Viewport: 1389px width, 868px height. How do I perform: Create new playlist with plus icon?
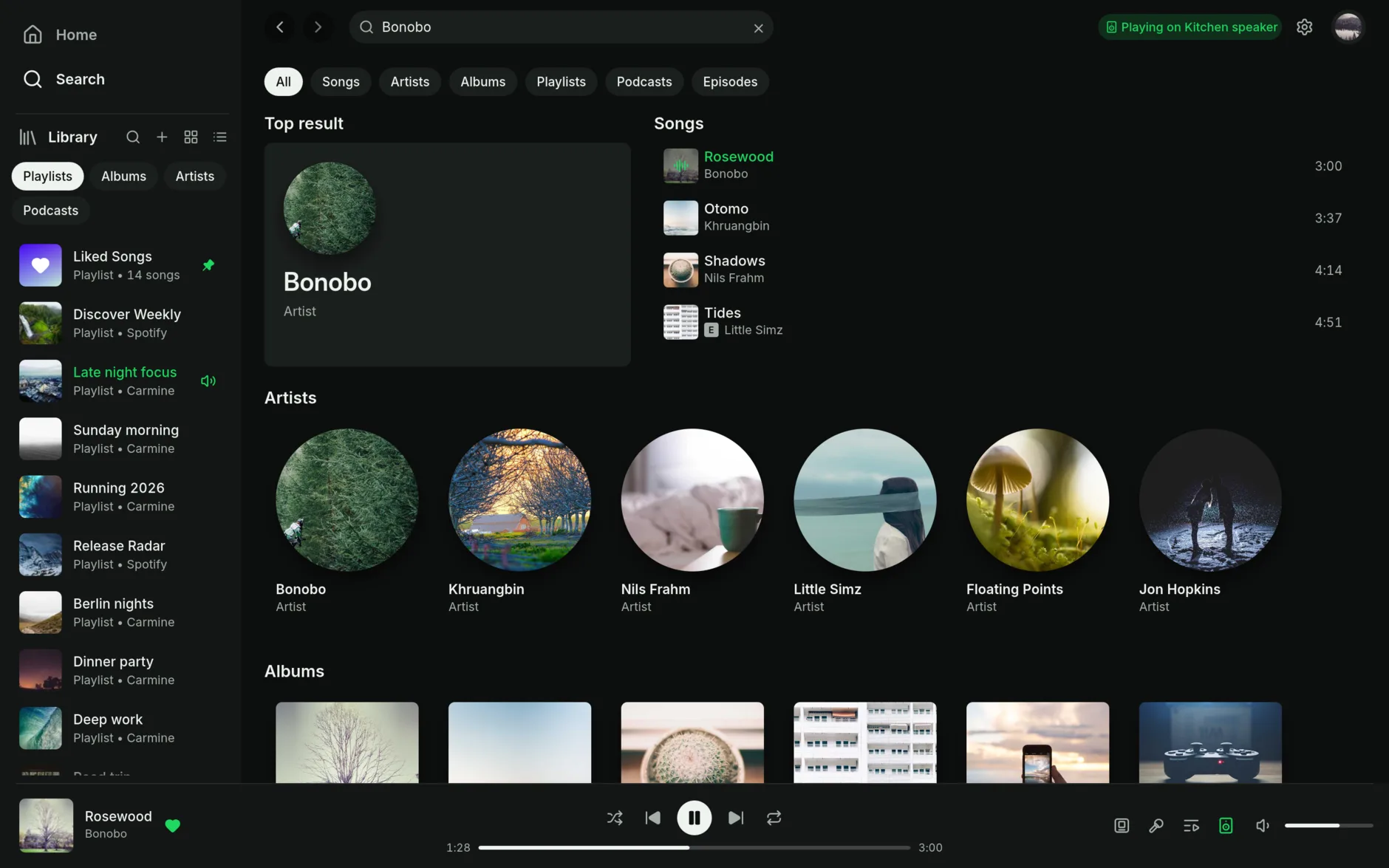point(162,137)
